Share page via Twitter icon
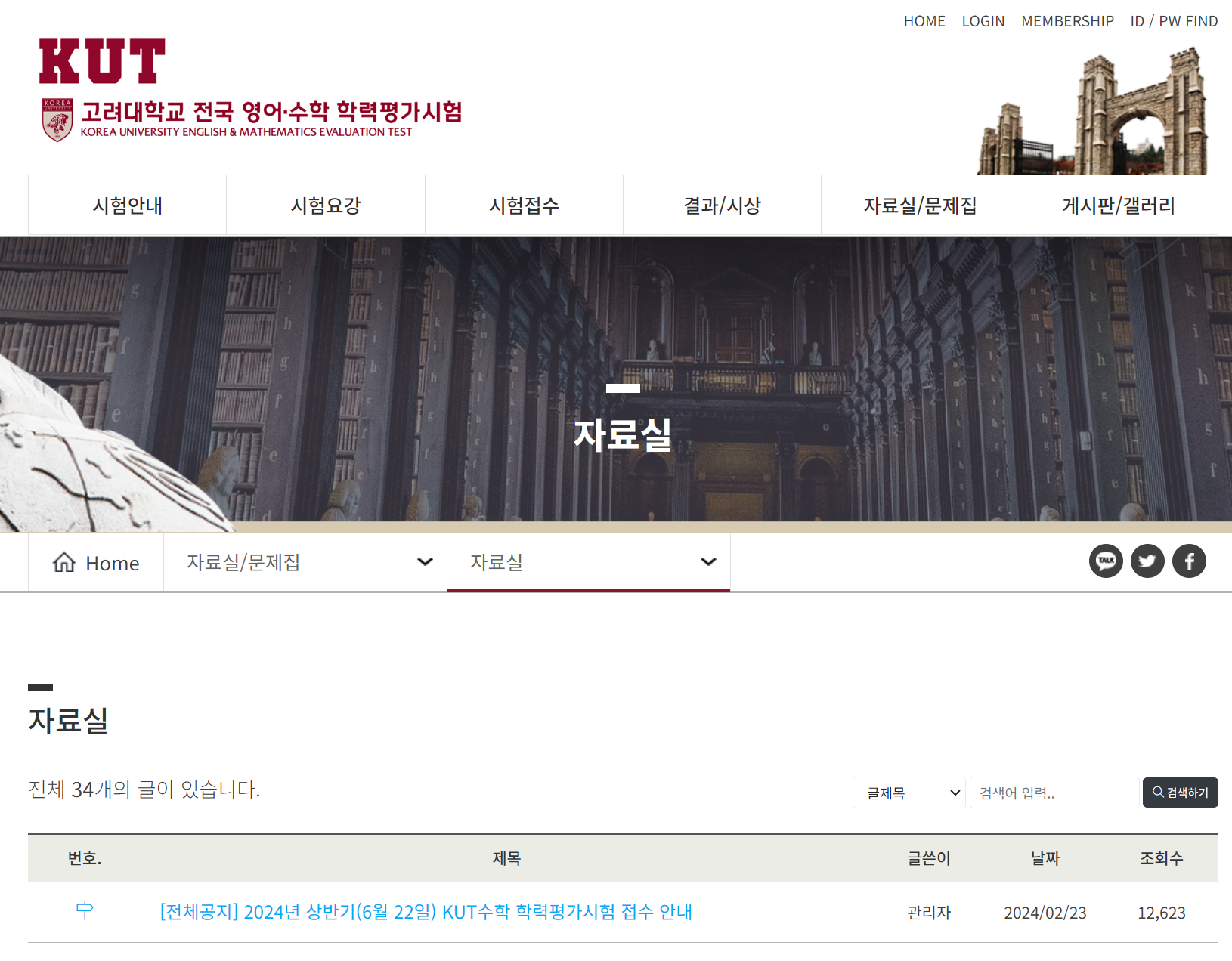The width and height of the screenshot is (1232, 961). [1147, 561]
